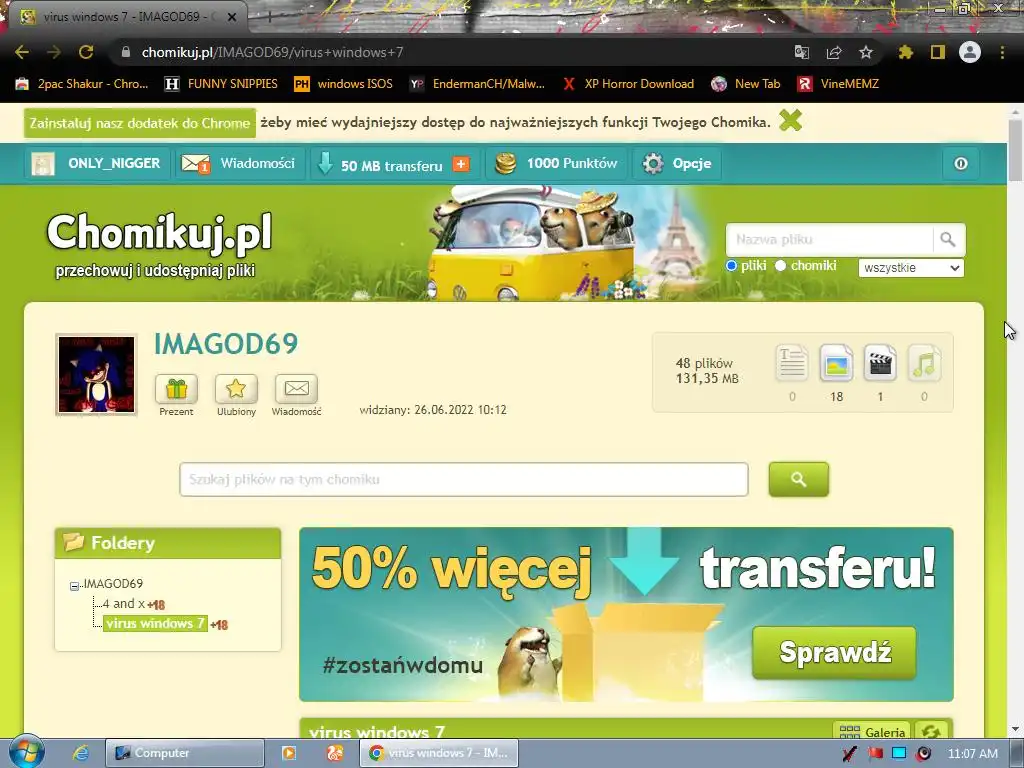The image size is (1024, 768).
Task: Click the green search button for this chomik
Action: pos(799,479)
